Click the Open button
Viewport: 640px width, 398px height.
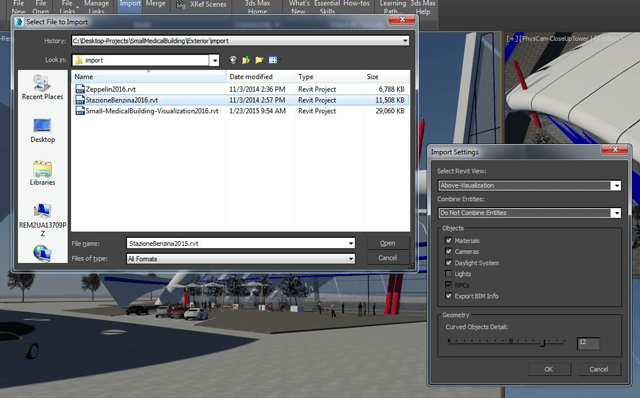click(x=387, y=243)
